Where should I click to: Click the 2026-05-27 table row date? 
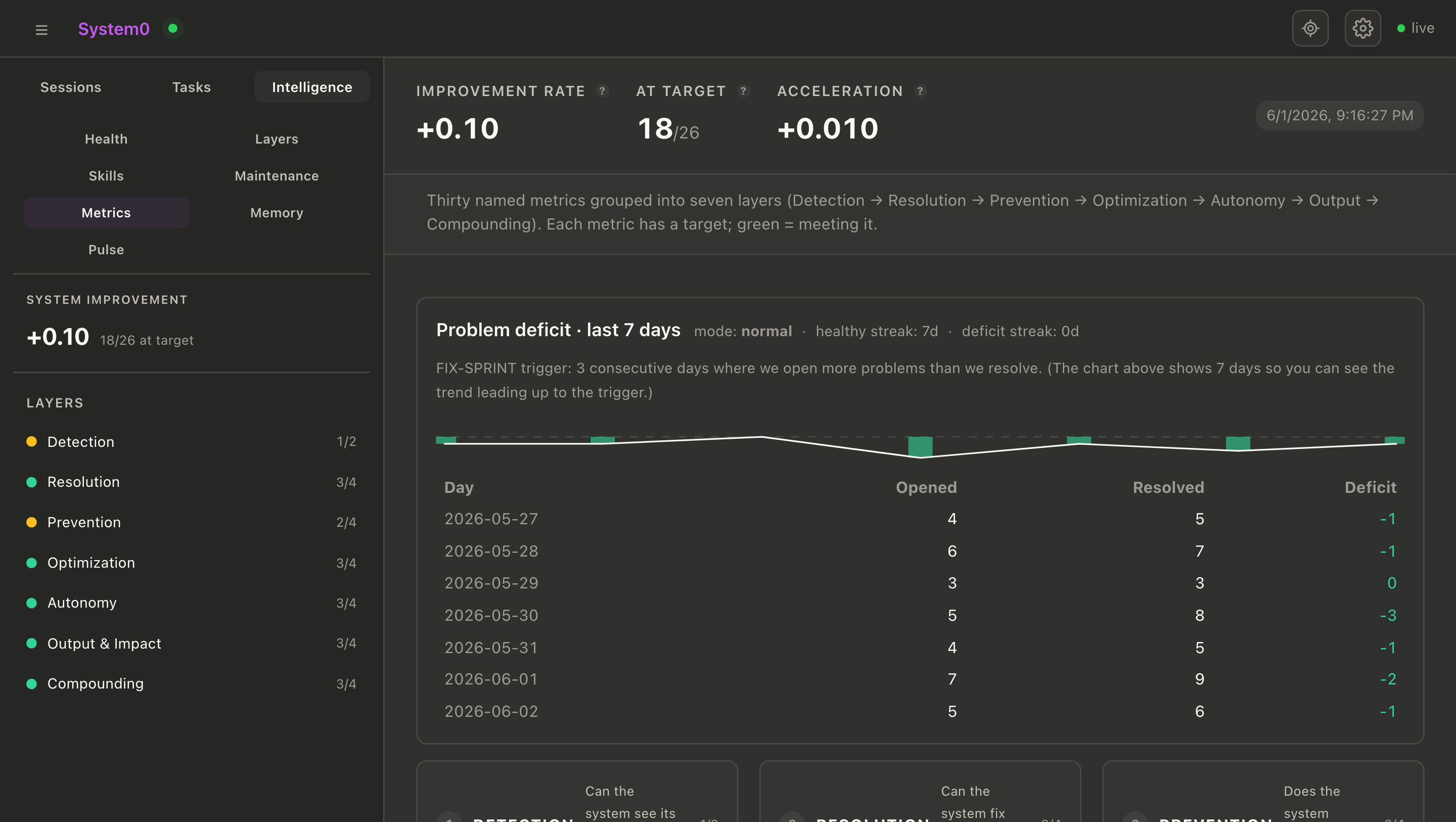[x=491, y=519]
